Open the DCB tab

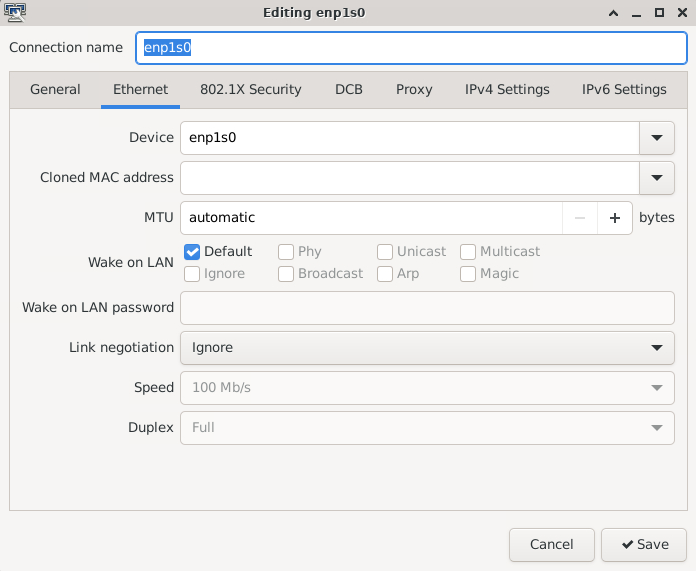click(349, 90)
